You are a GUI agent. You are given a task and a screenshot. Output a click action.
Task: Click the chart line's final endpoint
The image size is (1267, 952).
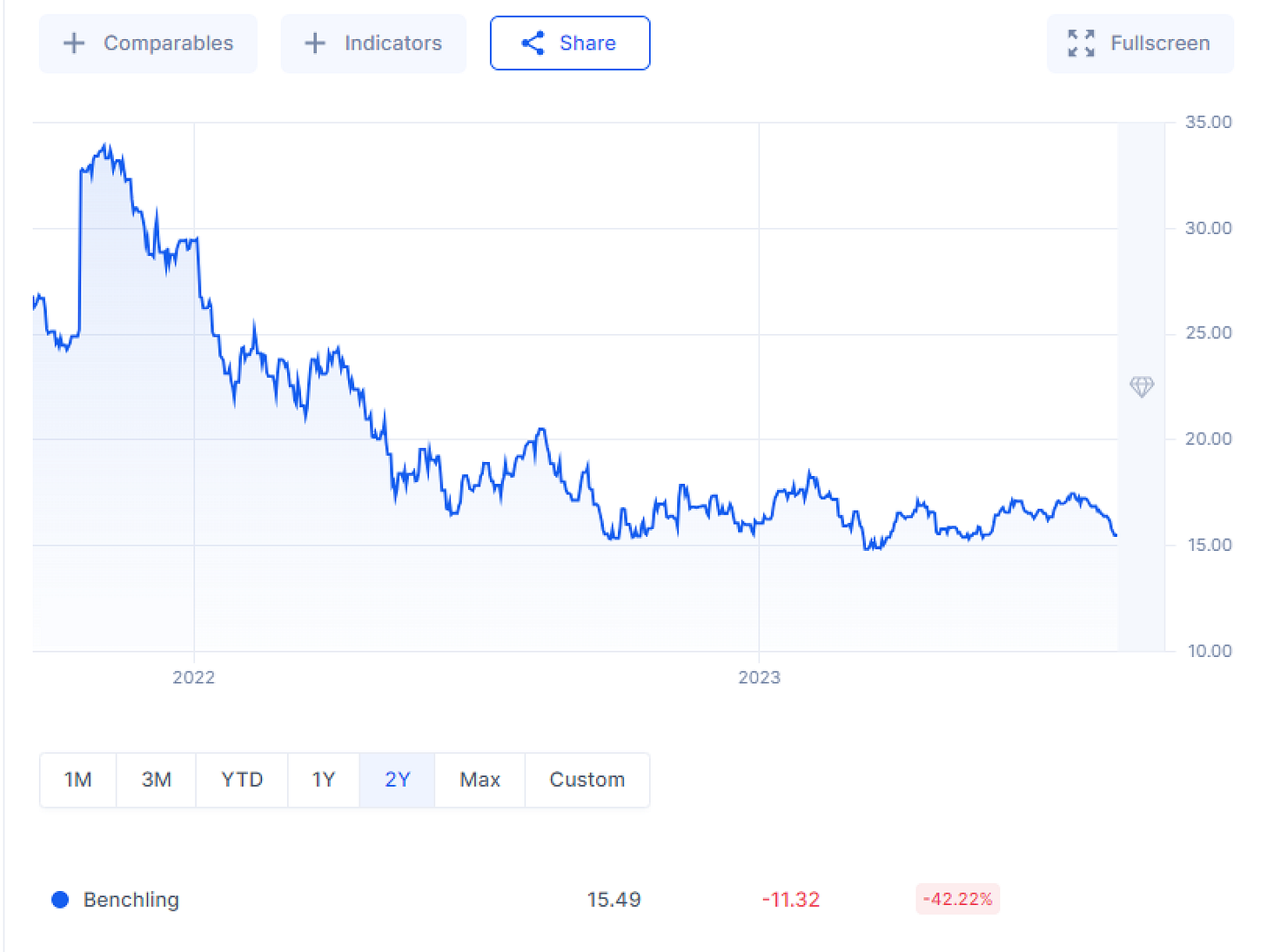click(x=1116, y=535)
